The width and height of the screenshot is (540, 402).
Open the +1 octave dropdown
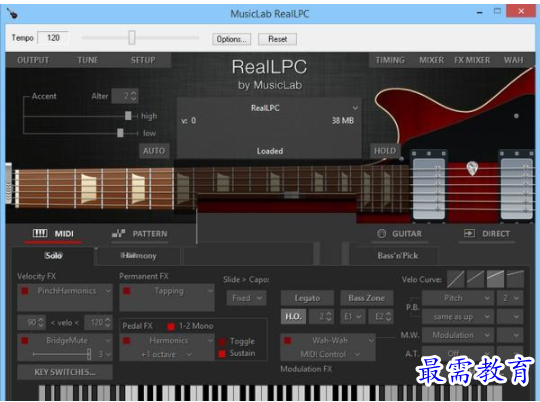[167, 354]
